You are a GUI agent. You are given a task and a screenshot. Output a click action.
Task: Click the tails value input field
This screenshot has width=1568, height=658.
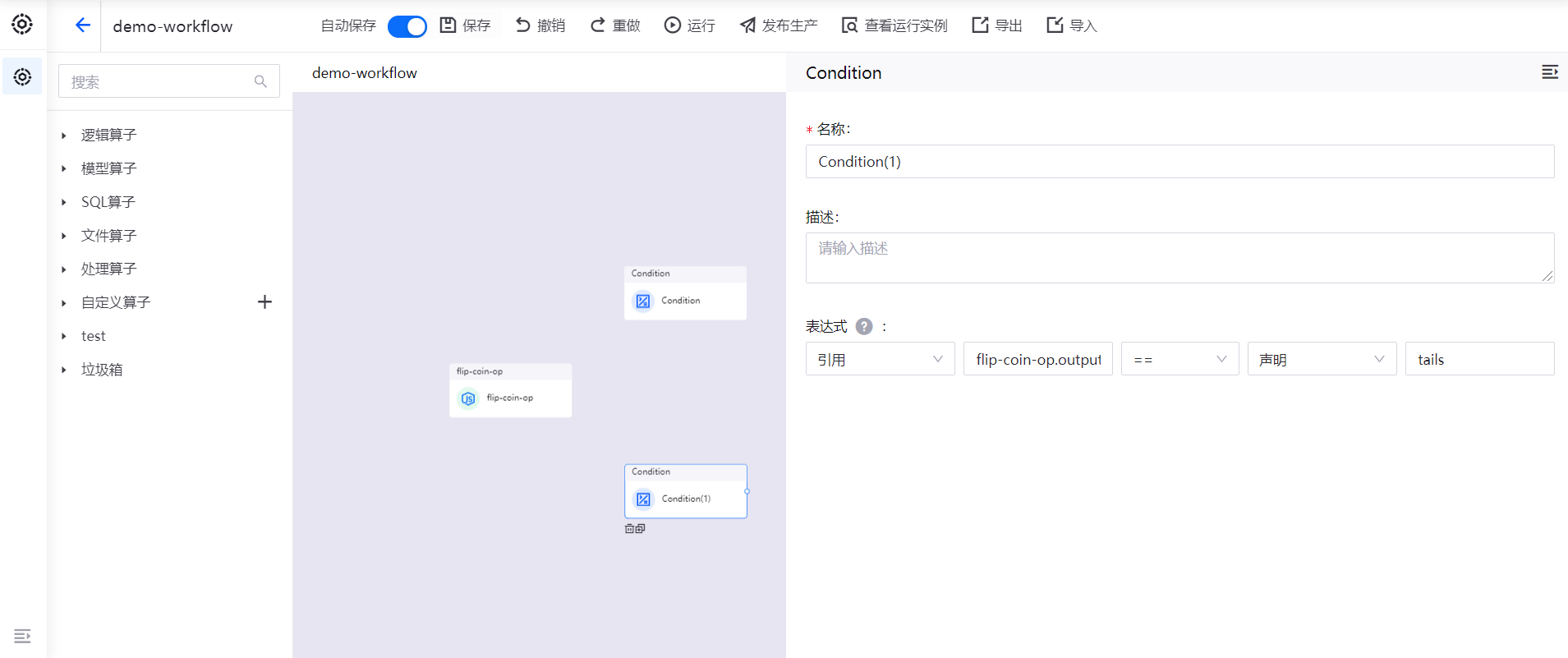(1479, 359)
